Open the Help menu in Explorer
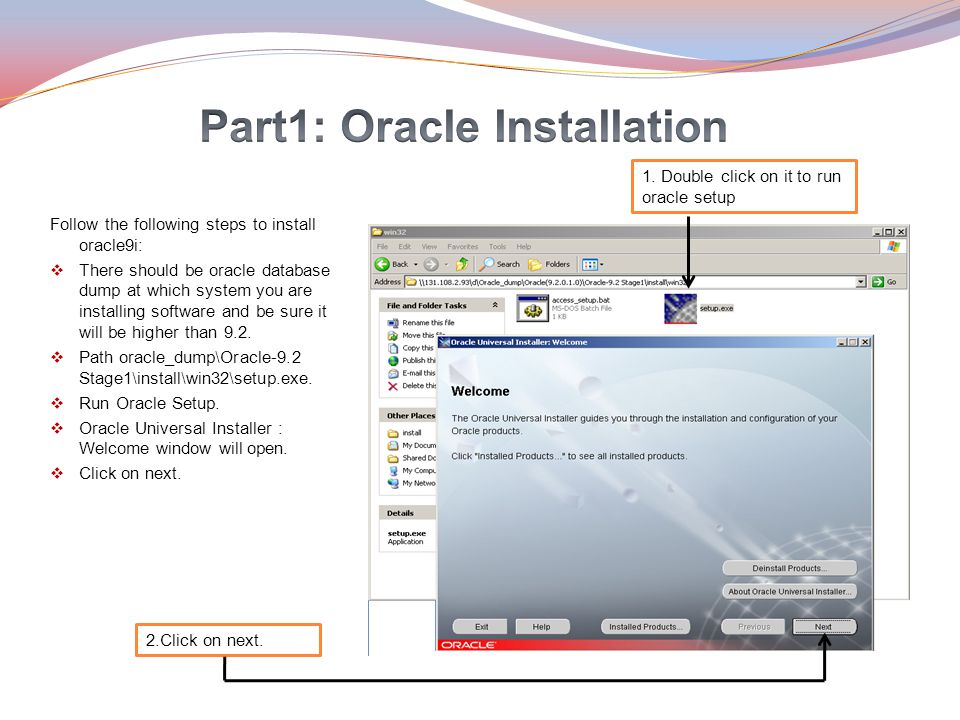 tap(523, 247)
